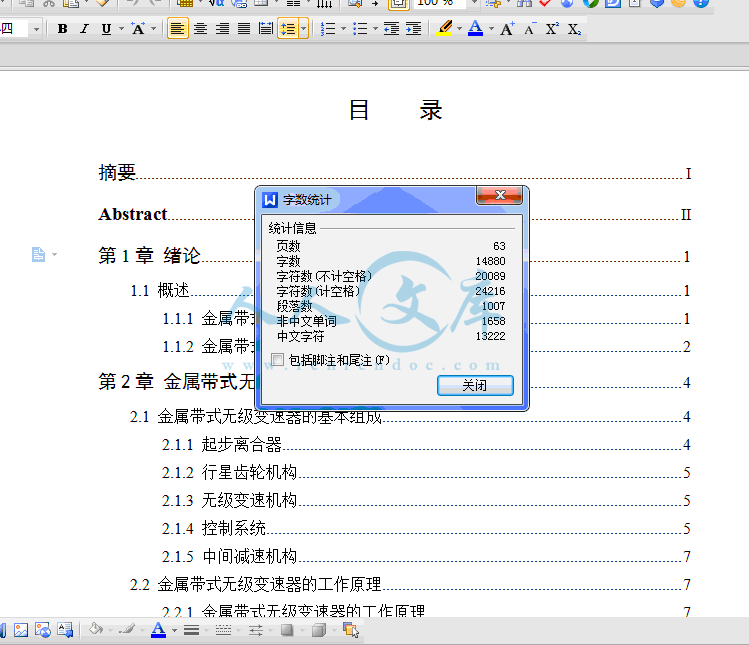The width and height of the screenshot is (749, 645).
Task: Decrease the paragraph indent
Action: point(392,29)
